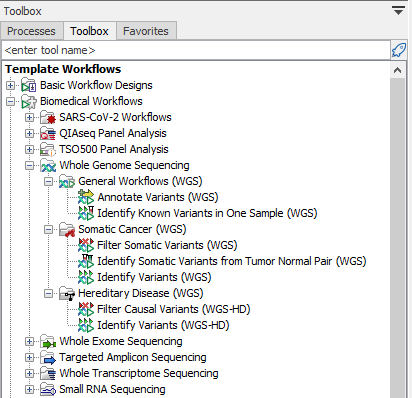Collapse the General Workflows (WGS) node
This screenshot has width=412, height=398.
49,181
